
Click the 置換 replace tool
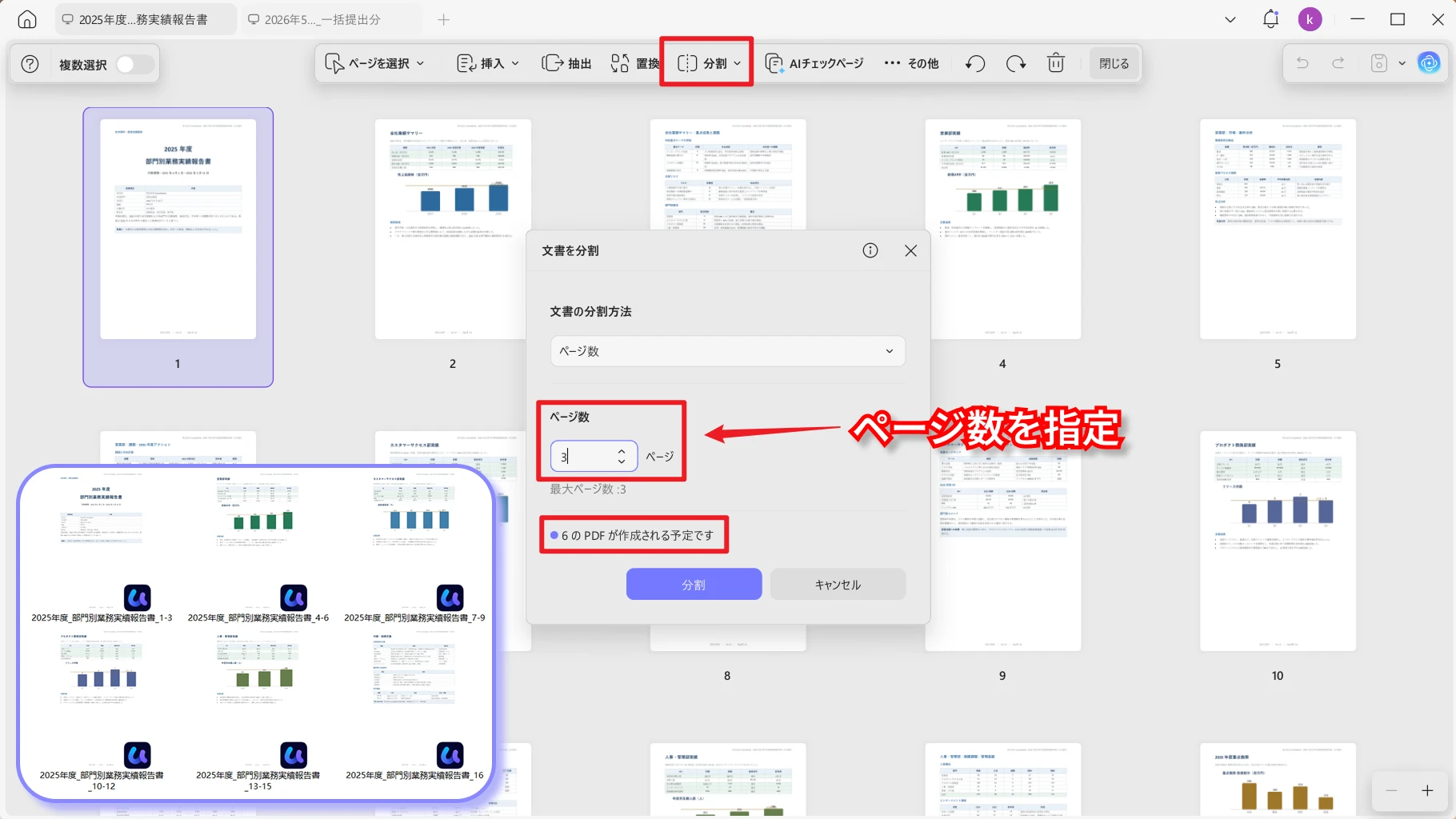click(x=635, y=63)
